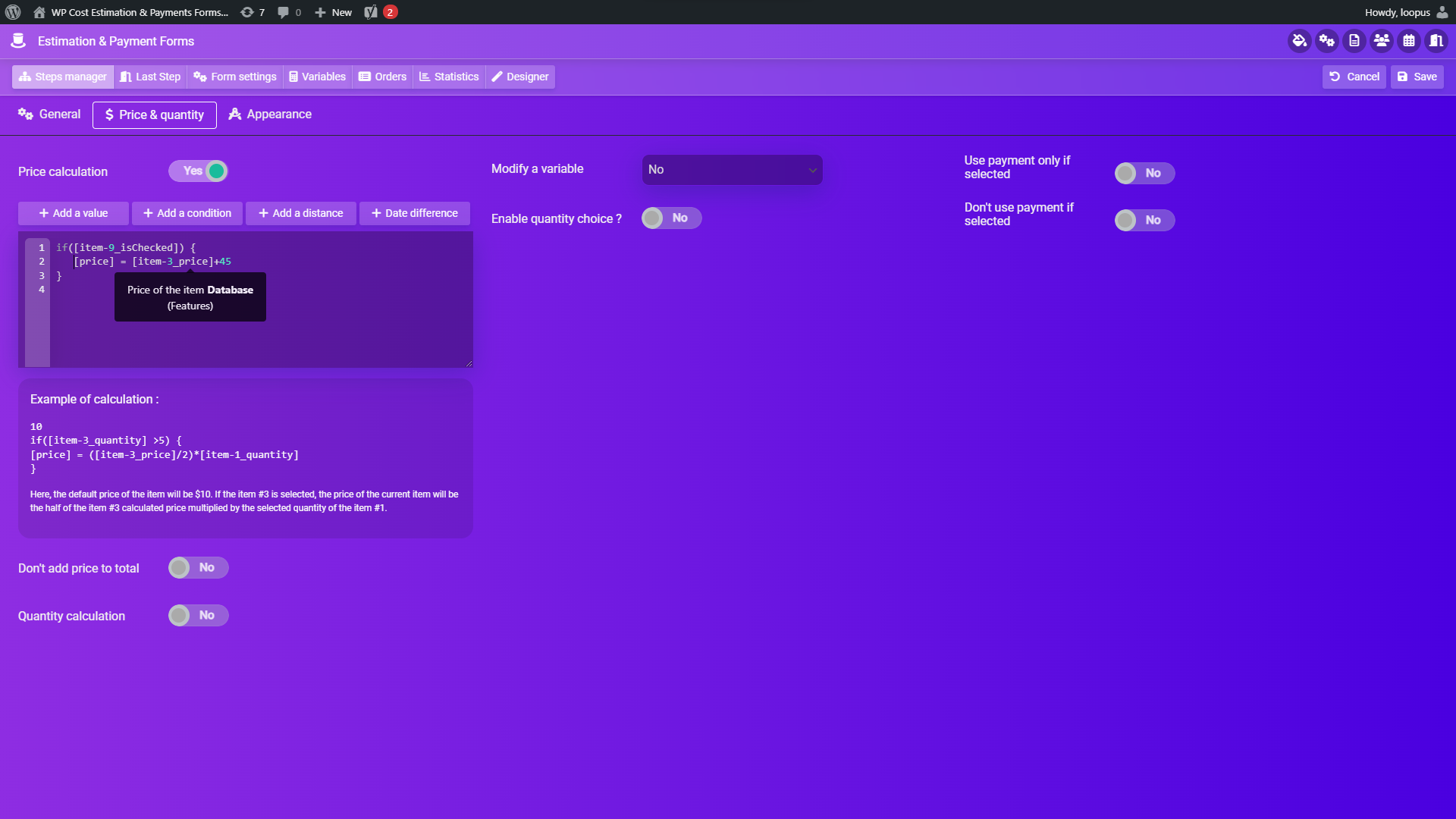Click the exit door icon in header
1456x819 pixels.
click(1436, 41)
